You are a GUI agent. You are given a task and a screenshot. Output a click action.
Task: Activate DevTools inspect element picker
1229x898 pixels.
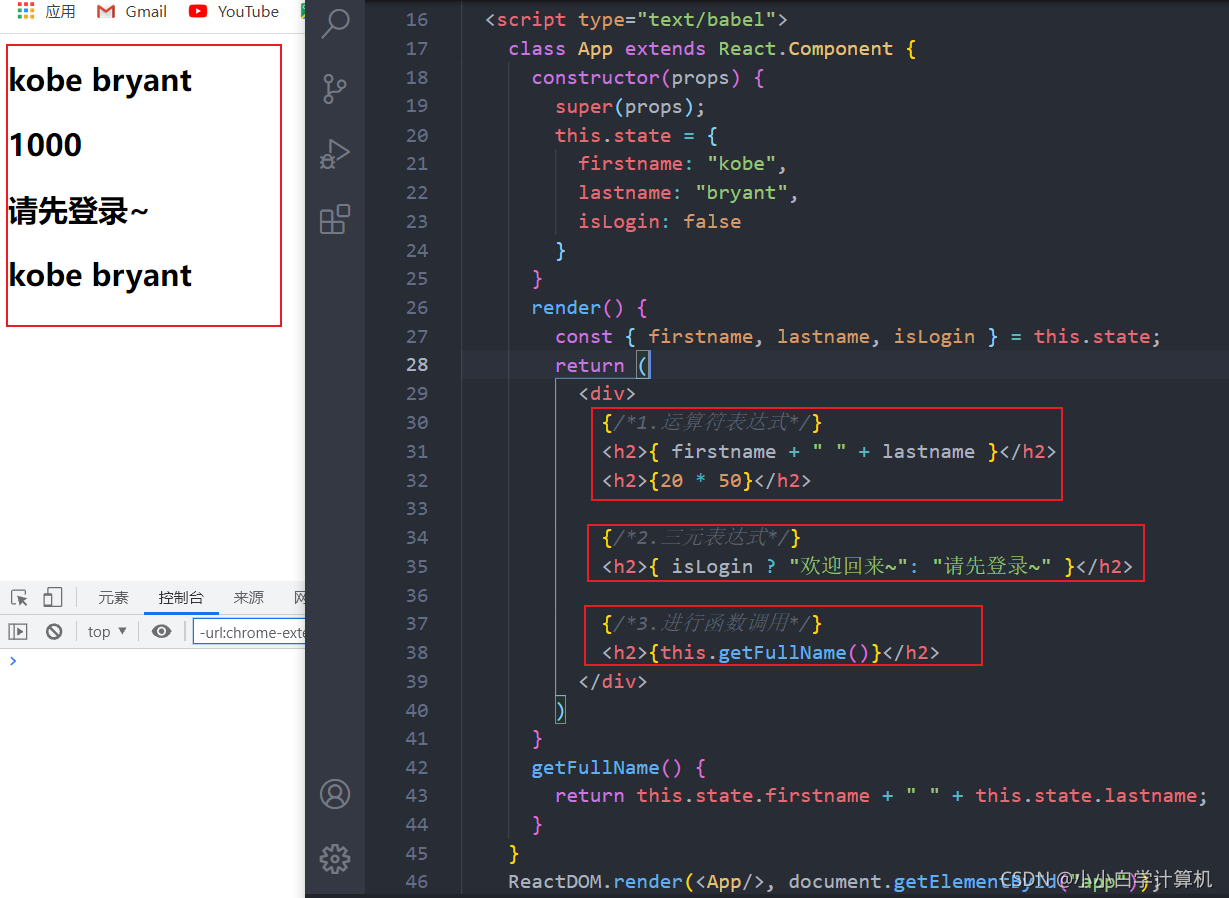point(19,598)
